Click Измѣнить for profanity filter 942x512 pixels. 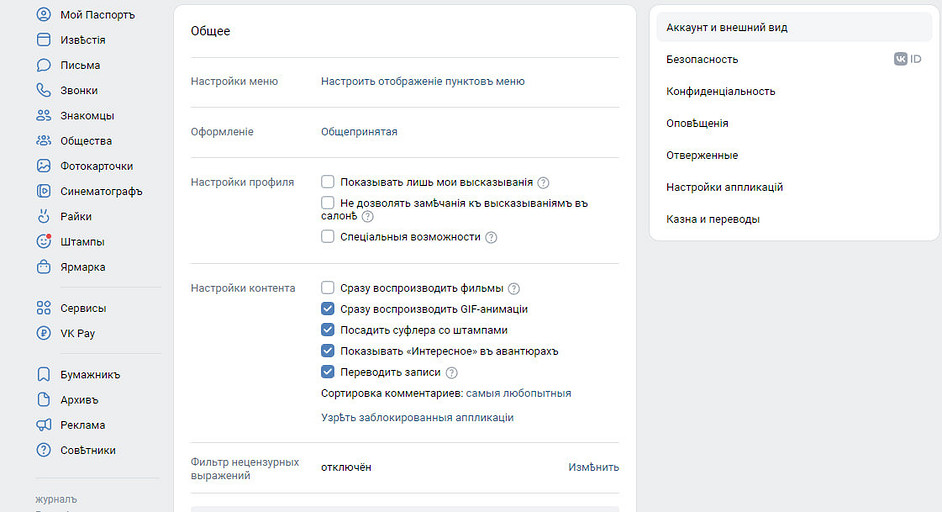[593, 467]
